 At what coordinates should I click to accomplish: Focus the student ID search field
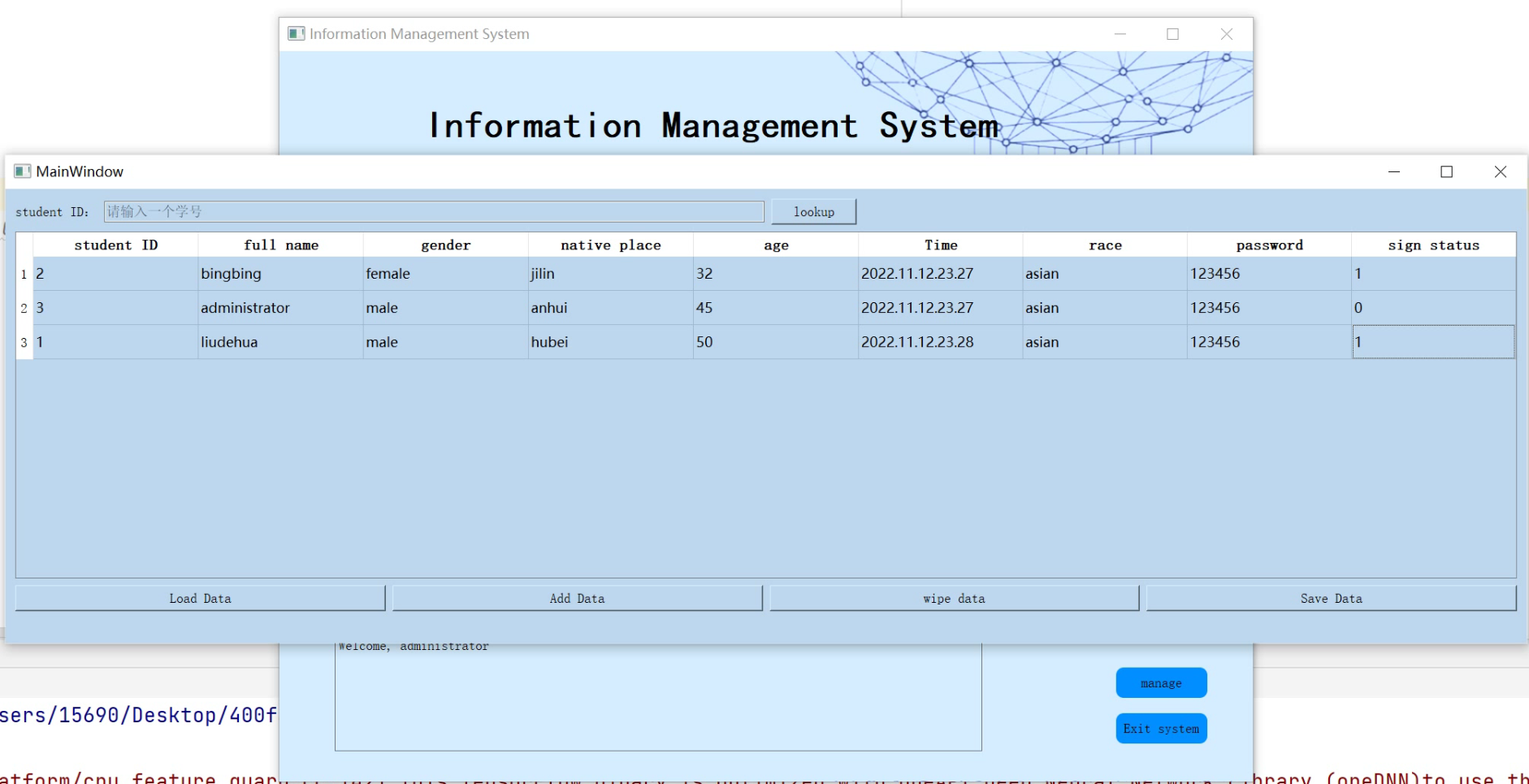434,211
